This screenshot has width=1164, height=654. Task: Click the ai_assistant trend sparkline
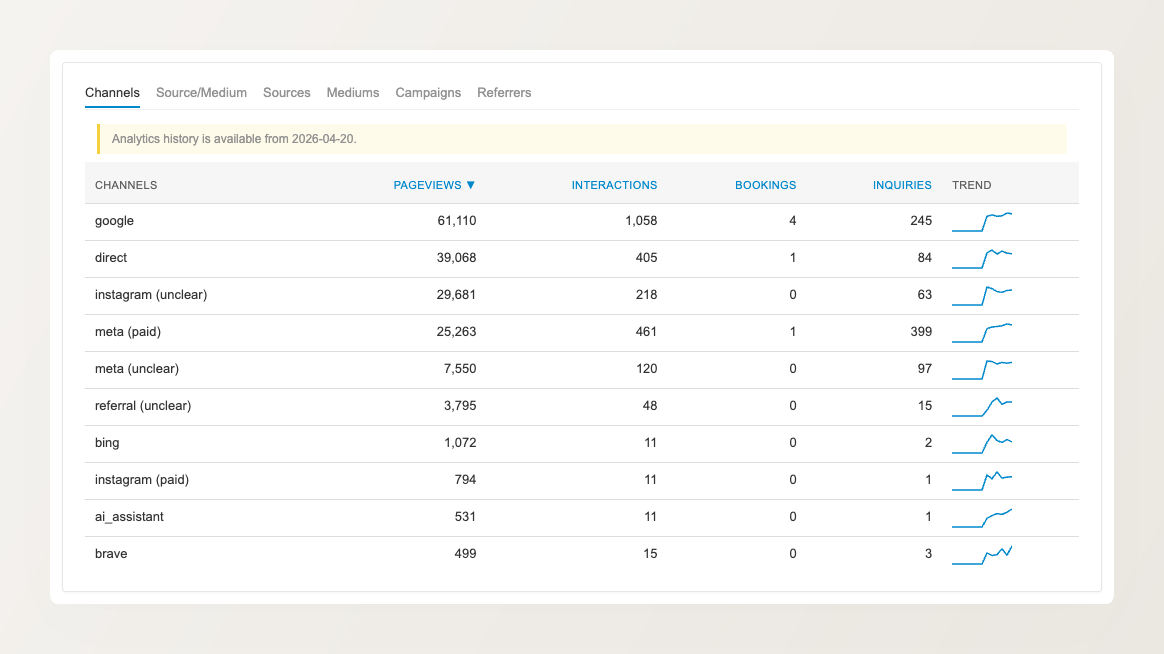982,517
